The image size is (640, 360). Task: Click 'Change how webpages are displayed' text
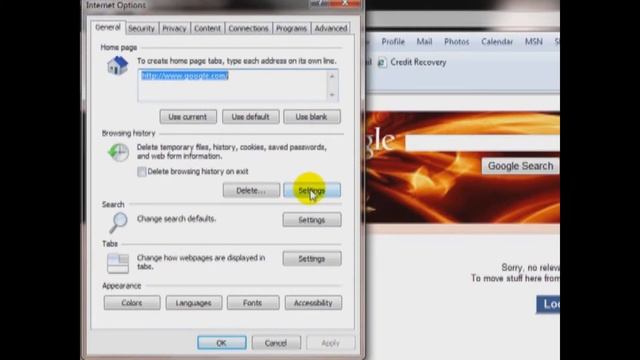click(x=201, y=262)
